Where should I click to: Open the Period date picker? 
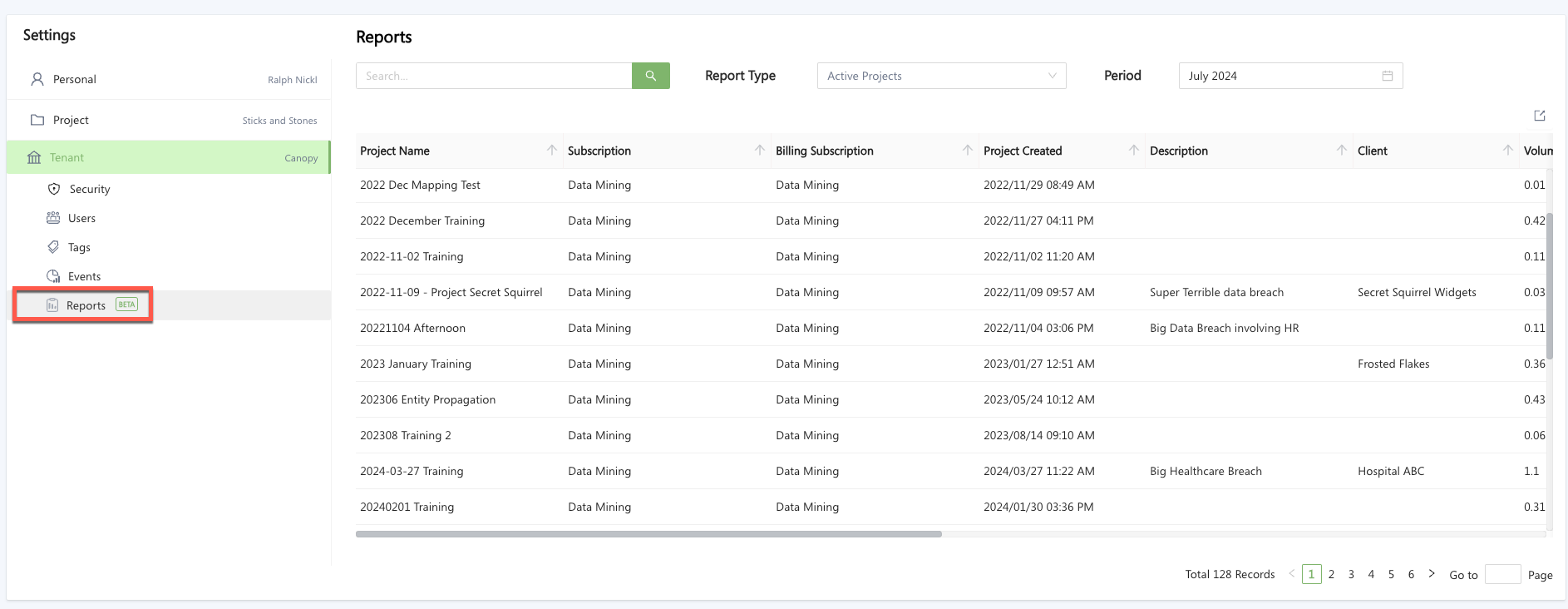click(1290, 76)
